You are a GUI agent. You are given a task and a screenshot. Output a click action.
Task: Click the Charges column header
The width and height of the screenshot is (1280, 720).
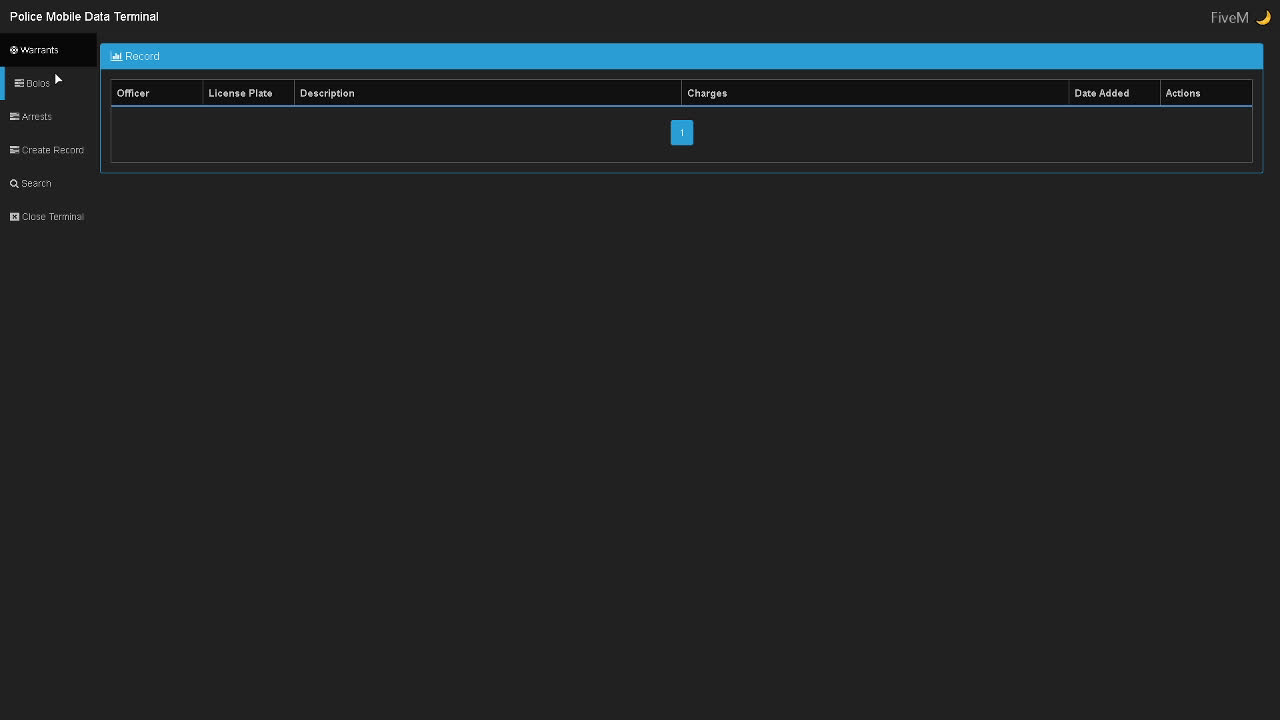707,92
